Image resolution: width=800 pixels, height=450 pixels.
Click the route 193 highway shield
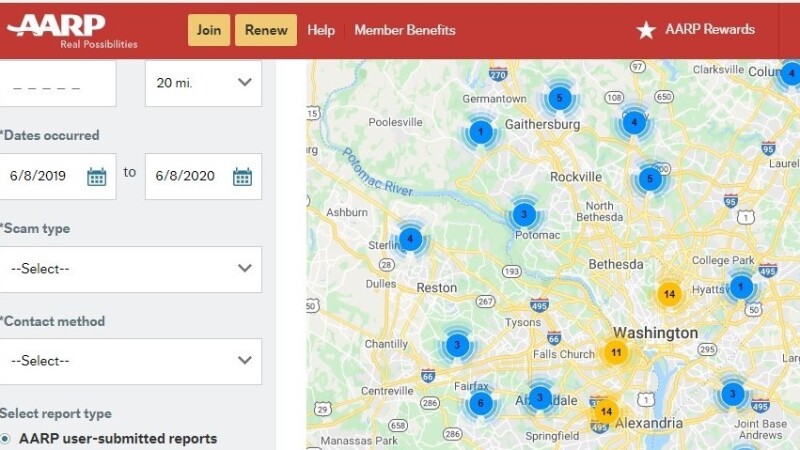point(511,271)
